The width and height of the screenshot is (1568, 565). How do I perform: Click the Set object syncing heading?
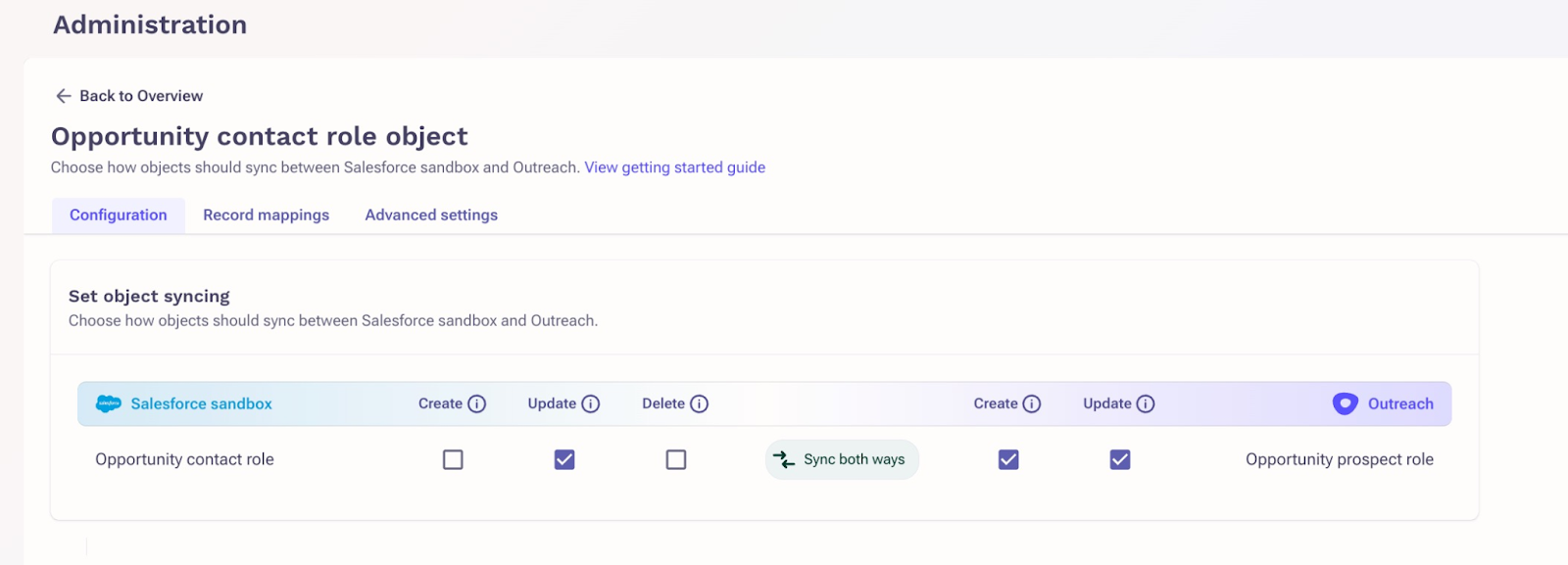click(149, 296)
